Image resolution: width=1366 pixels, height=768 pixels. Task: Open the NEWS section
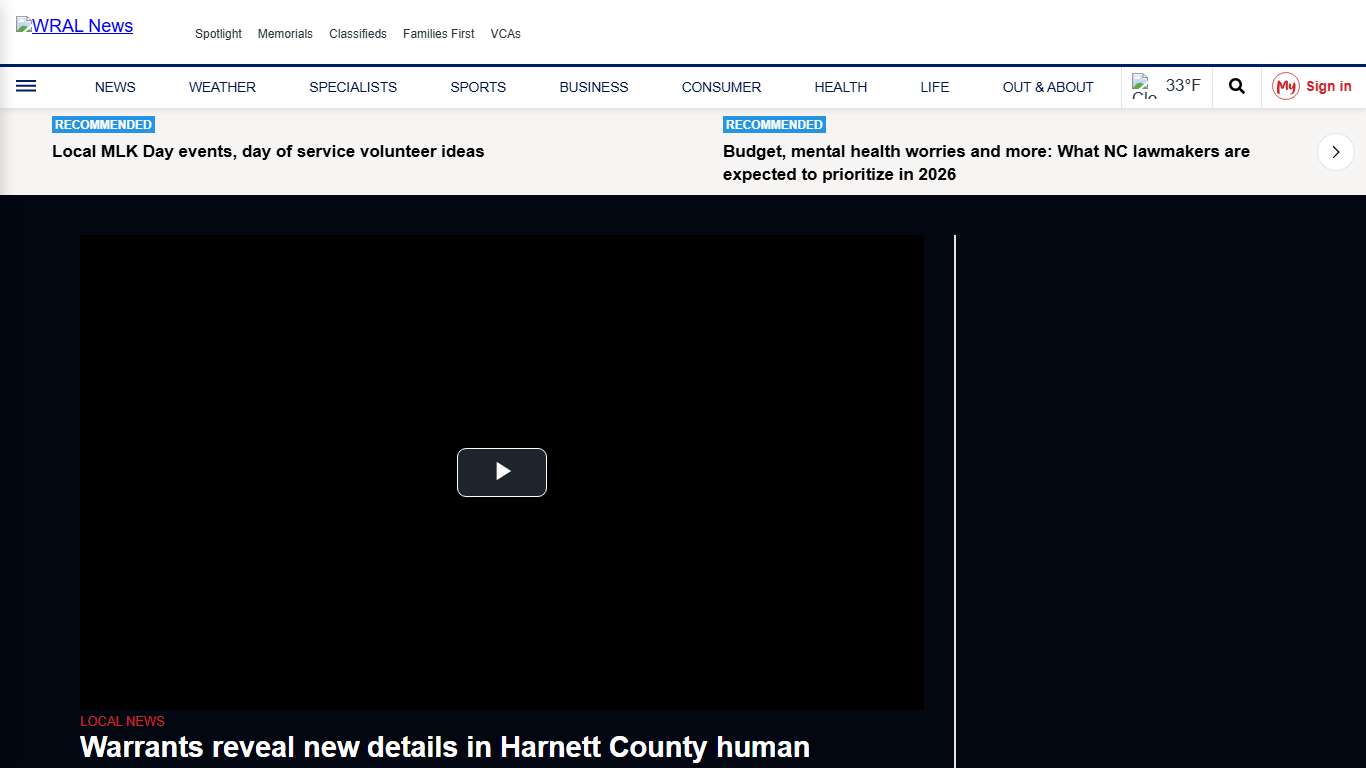click(114, 87)
